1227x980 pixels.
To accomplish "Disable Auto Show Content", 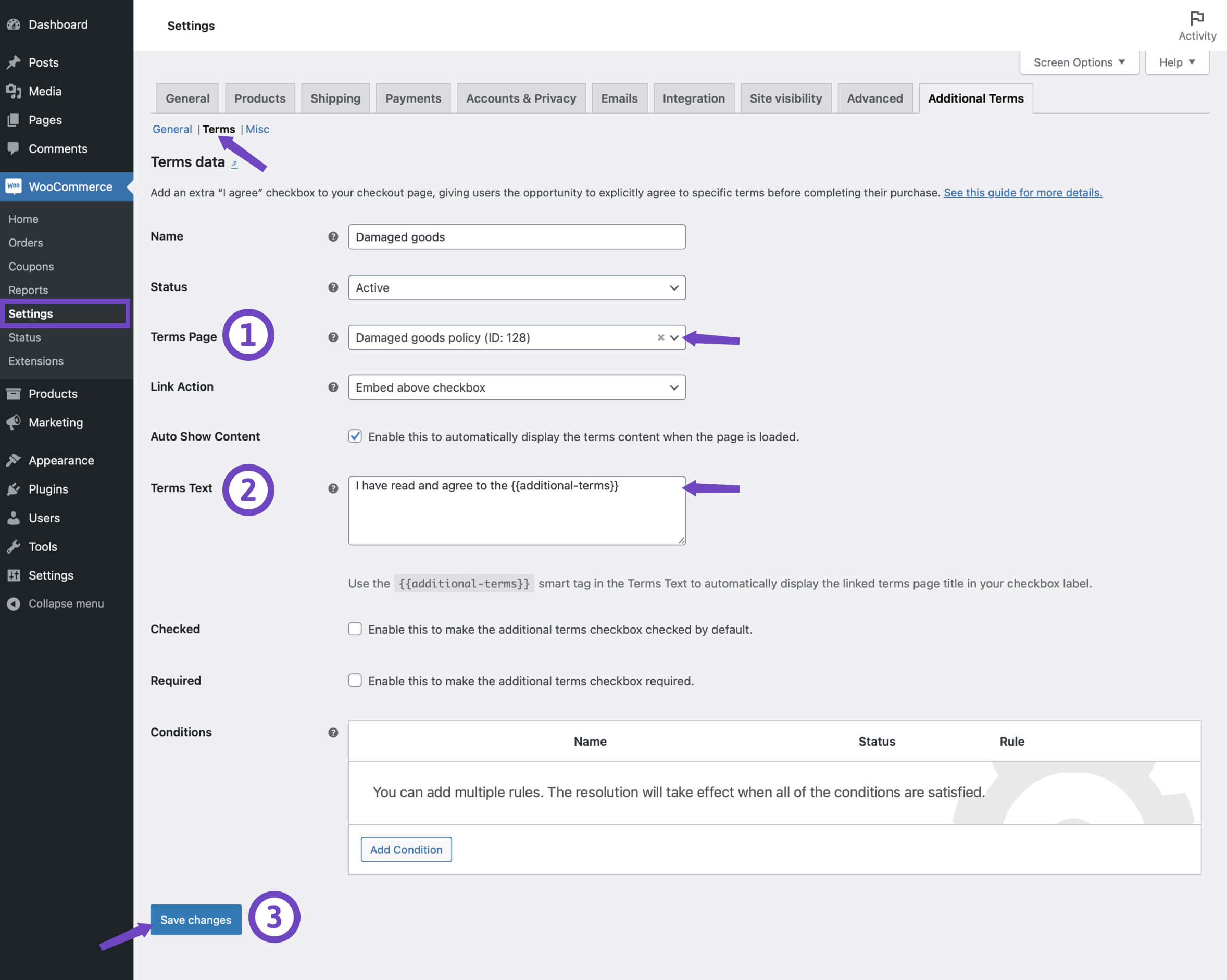I will coord(354,436).
